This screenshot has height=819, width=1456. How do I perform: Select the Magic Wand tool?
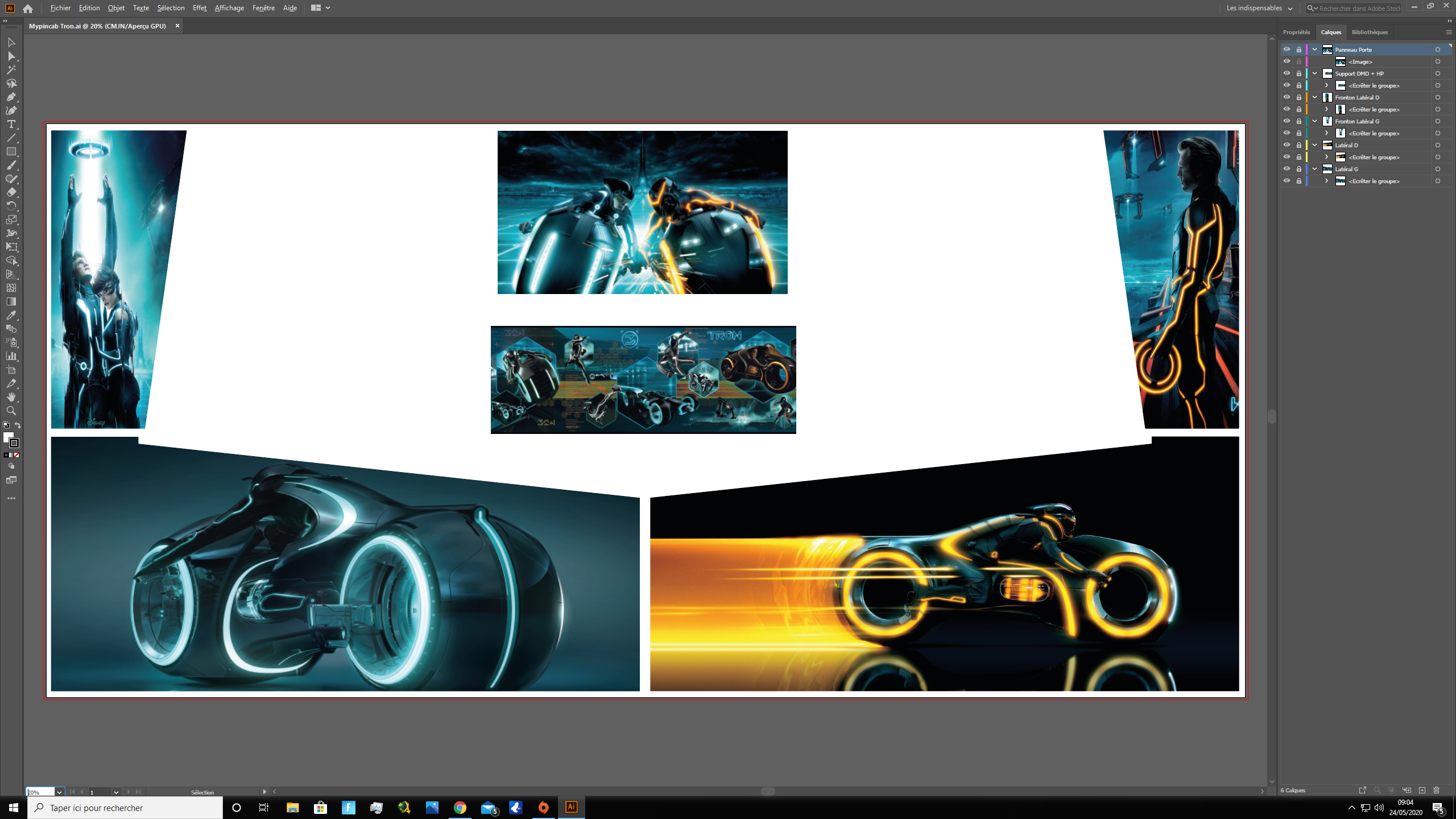click(x=11, y=70)
